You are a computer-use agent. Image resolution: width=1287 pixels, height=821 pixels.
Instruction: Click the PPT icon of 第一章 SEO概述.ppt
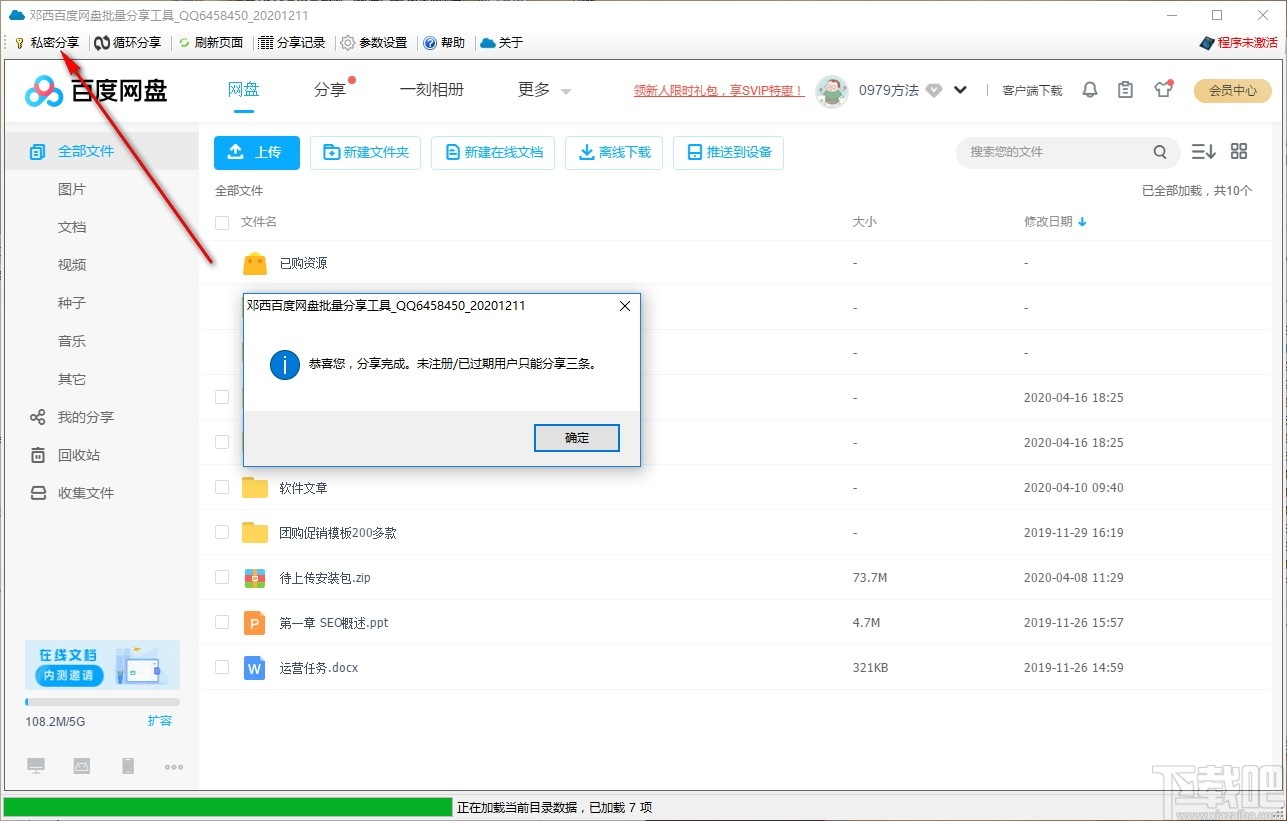click(x=255, y=623)
